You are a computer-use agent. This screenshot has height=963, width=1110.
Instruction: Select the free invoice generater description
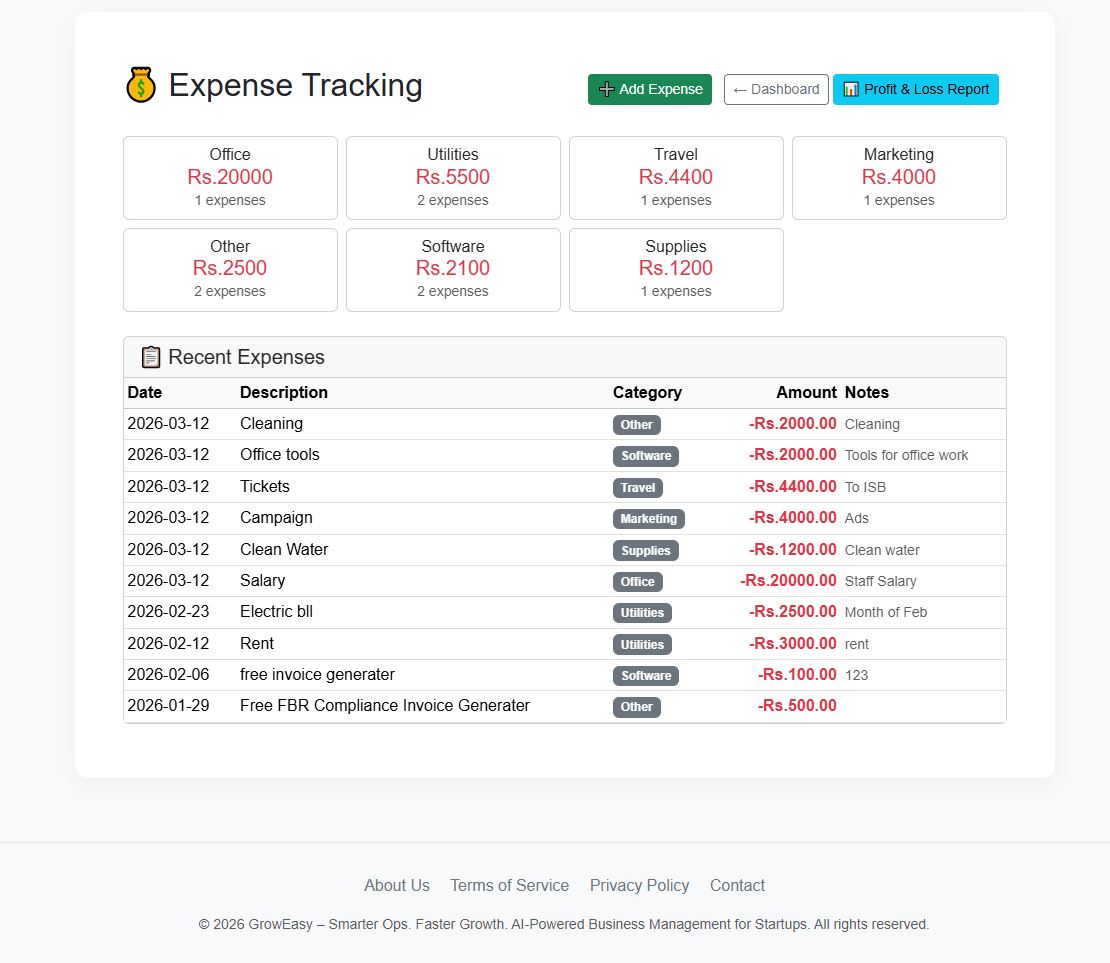317,675
